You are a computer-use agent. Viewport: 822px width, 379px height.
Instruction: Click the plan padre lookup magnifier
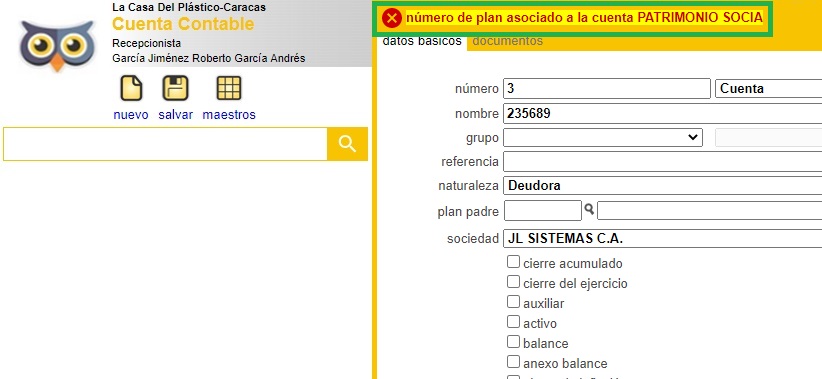[x=589, y=209]
